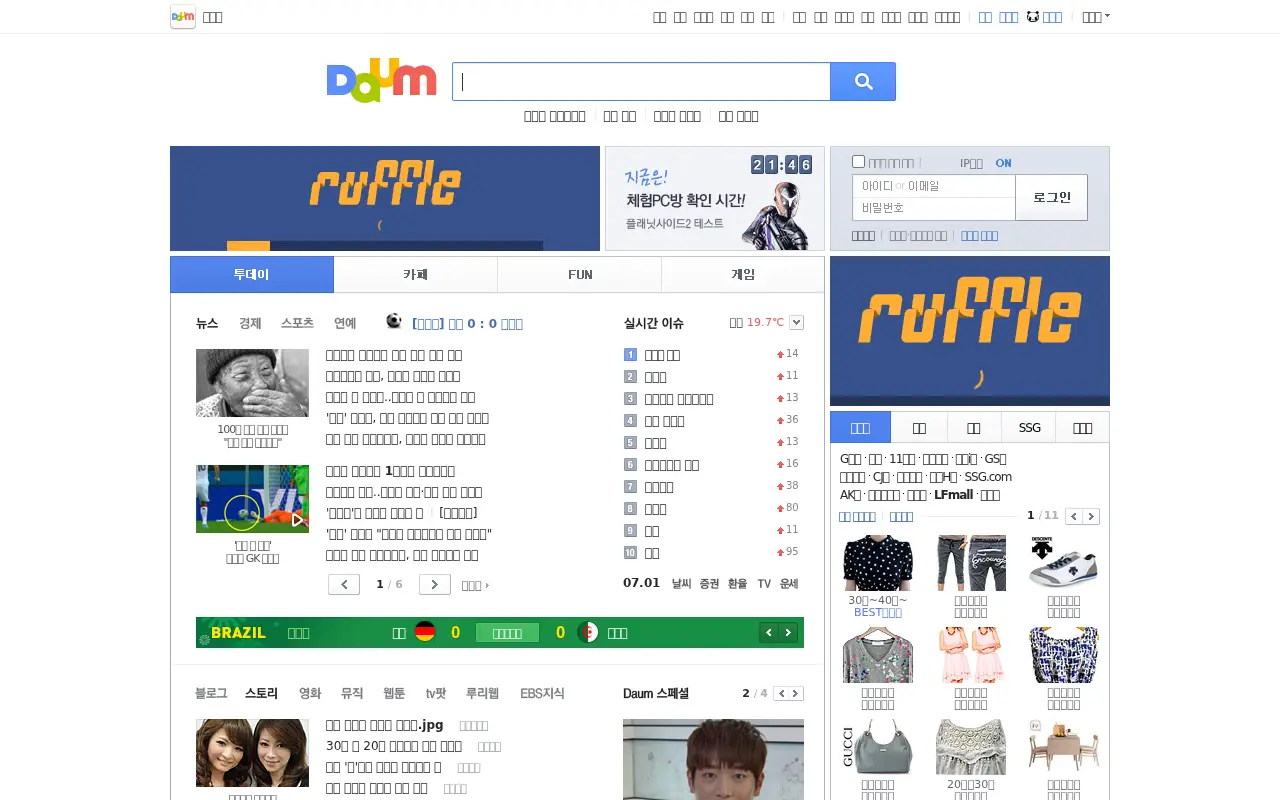Open the LFmall shopping link
The image size is (1280, 800).
click(954, 495)
